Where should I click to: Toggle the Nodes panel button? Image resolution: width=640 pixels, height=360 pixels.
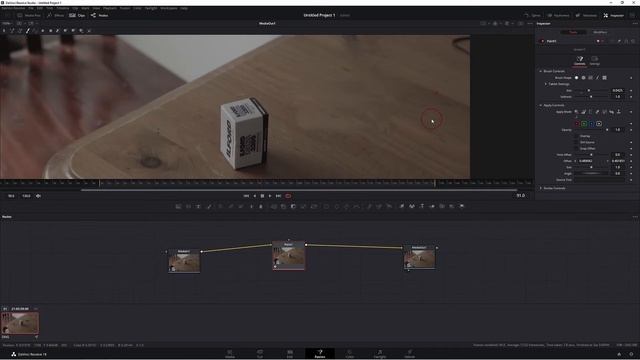point(100,16)
